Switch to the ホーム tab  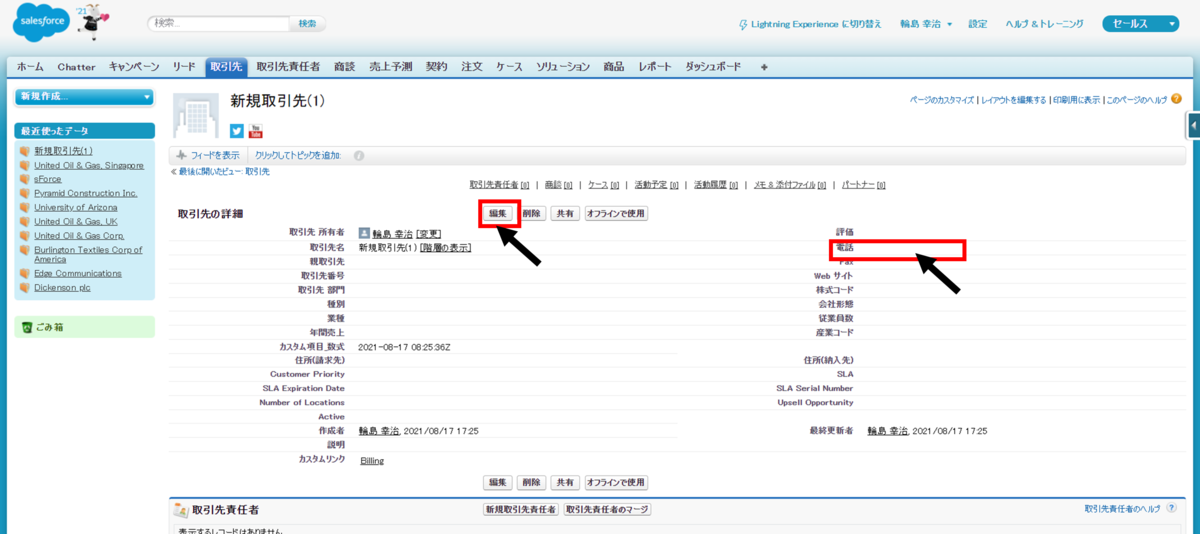[x=30, y=67]
